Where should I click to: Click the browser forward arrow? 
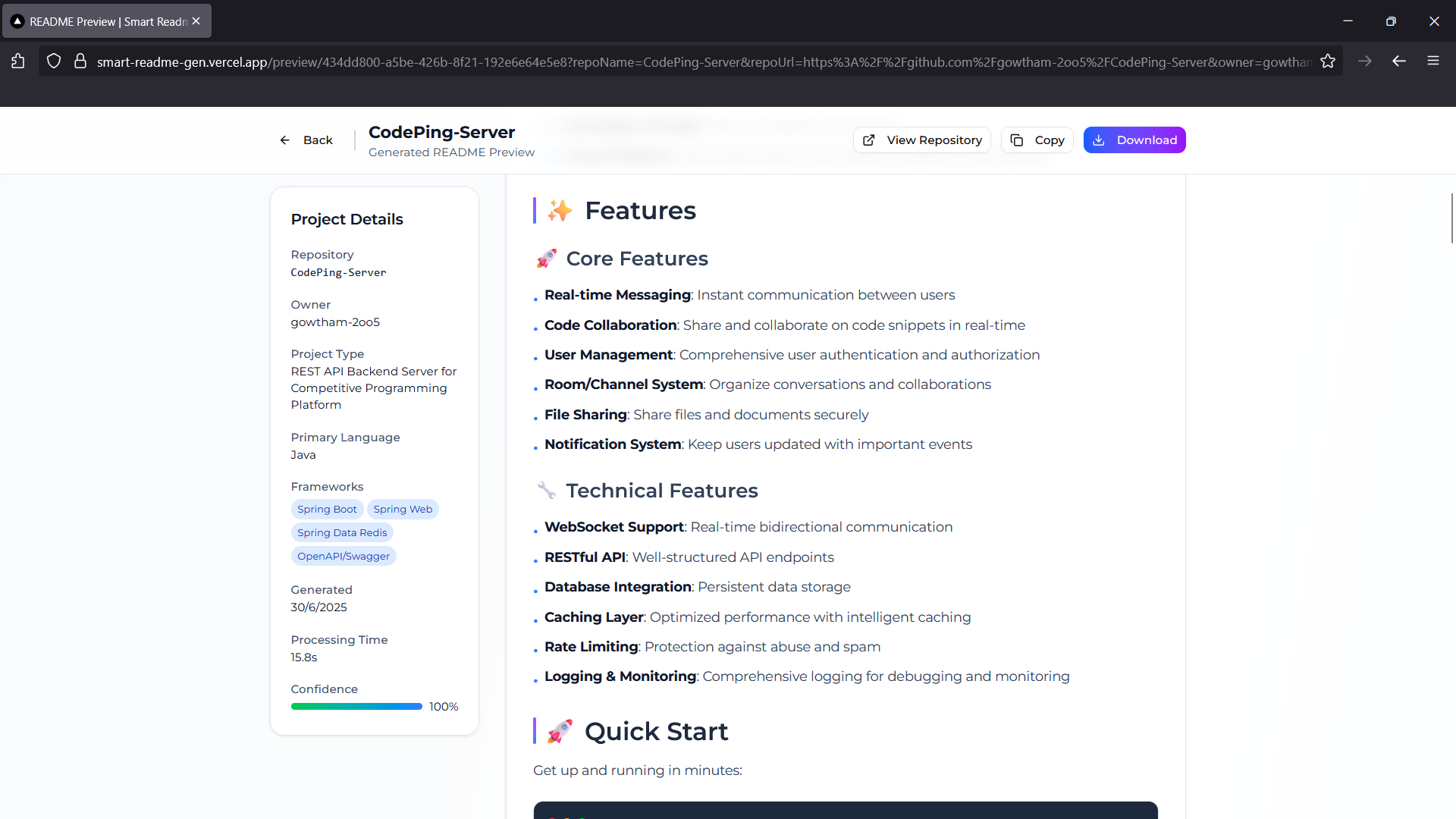1365,61
